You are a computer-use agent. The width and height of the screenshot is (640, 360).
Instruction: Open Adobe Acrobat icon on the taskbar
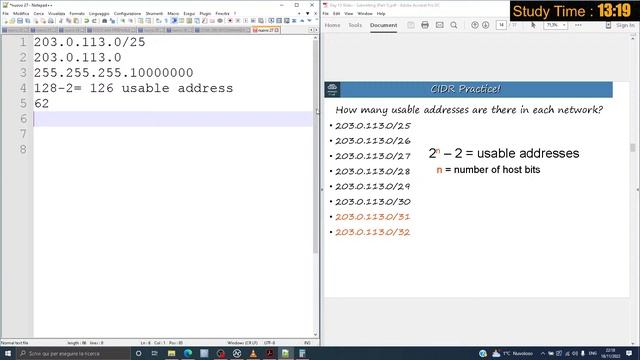pos(269,353)
